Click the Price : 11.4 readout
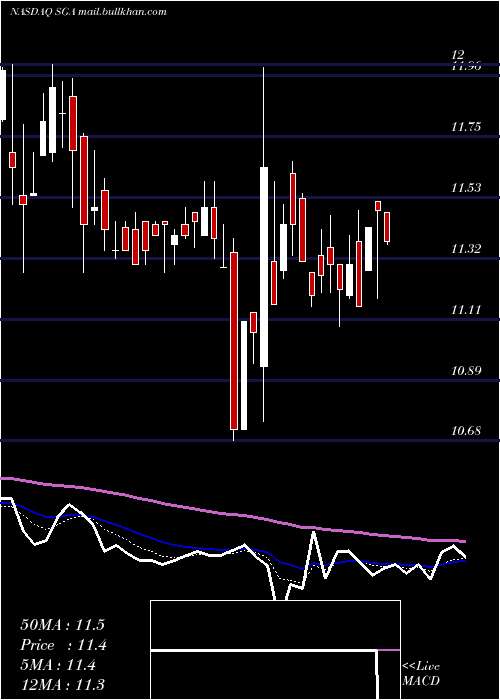This screenshot has height=700, width=500. 63,645
